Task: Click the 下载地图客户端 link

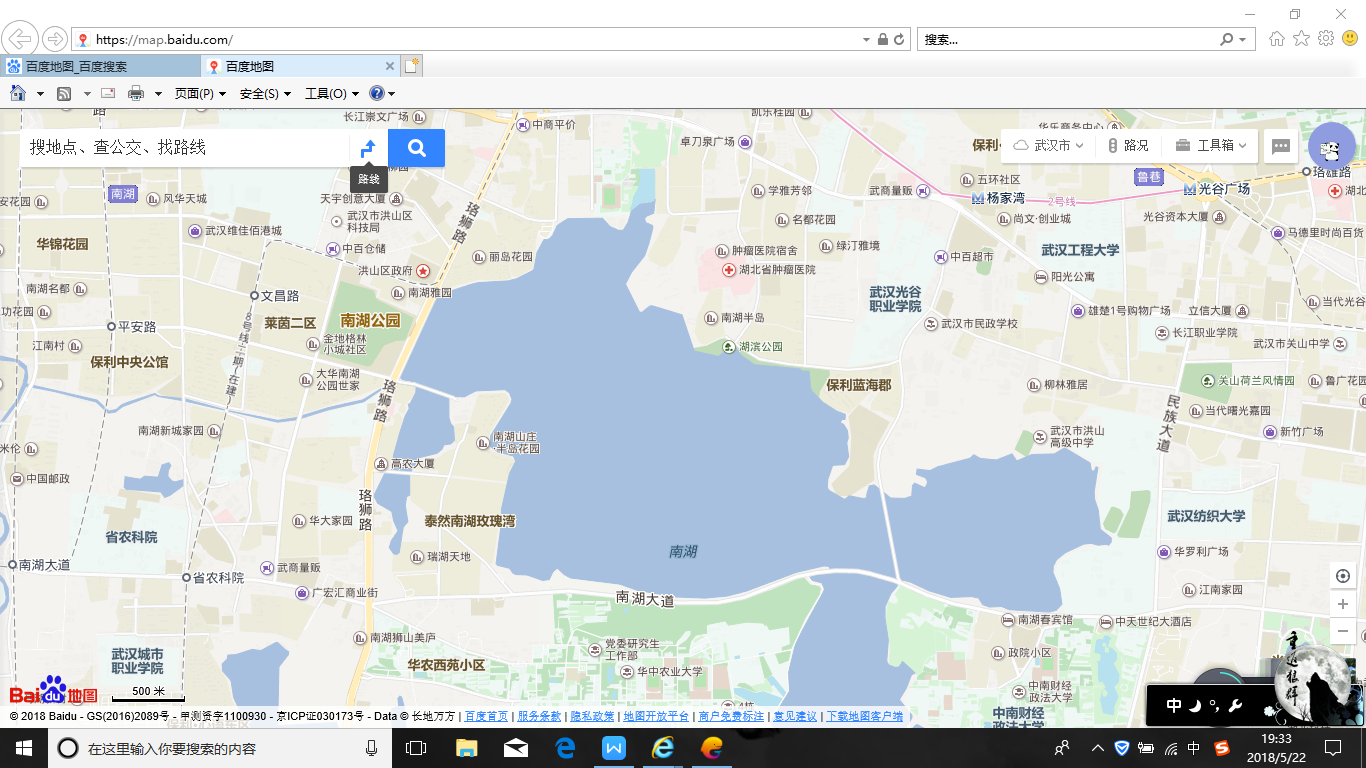Action: pos(865,716)
